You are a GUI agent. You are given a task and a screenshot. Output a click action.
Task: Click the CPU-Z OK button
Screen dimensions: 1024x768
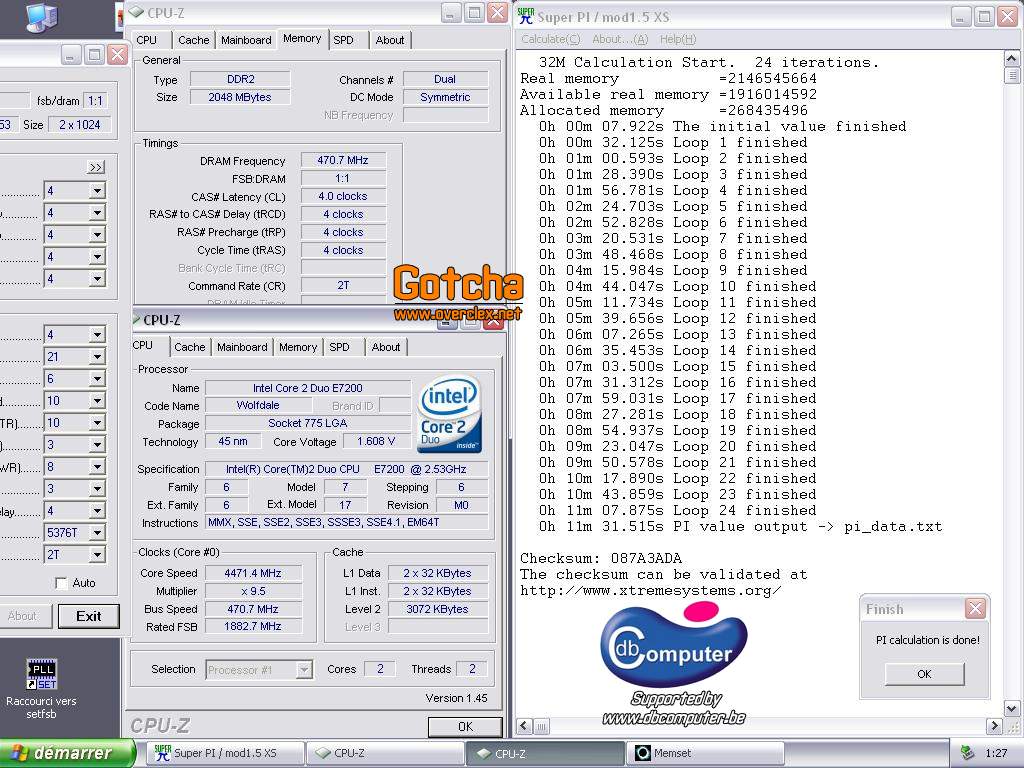pyautogui.click(x=465, y=727)
